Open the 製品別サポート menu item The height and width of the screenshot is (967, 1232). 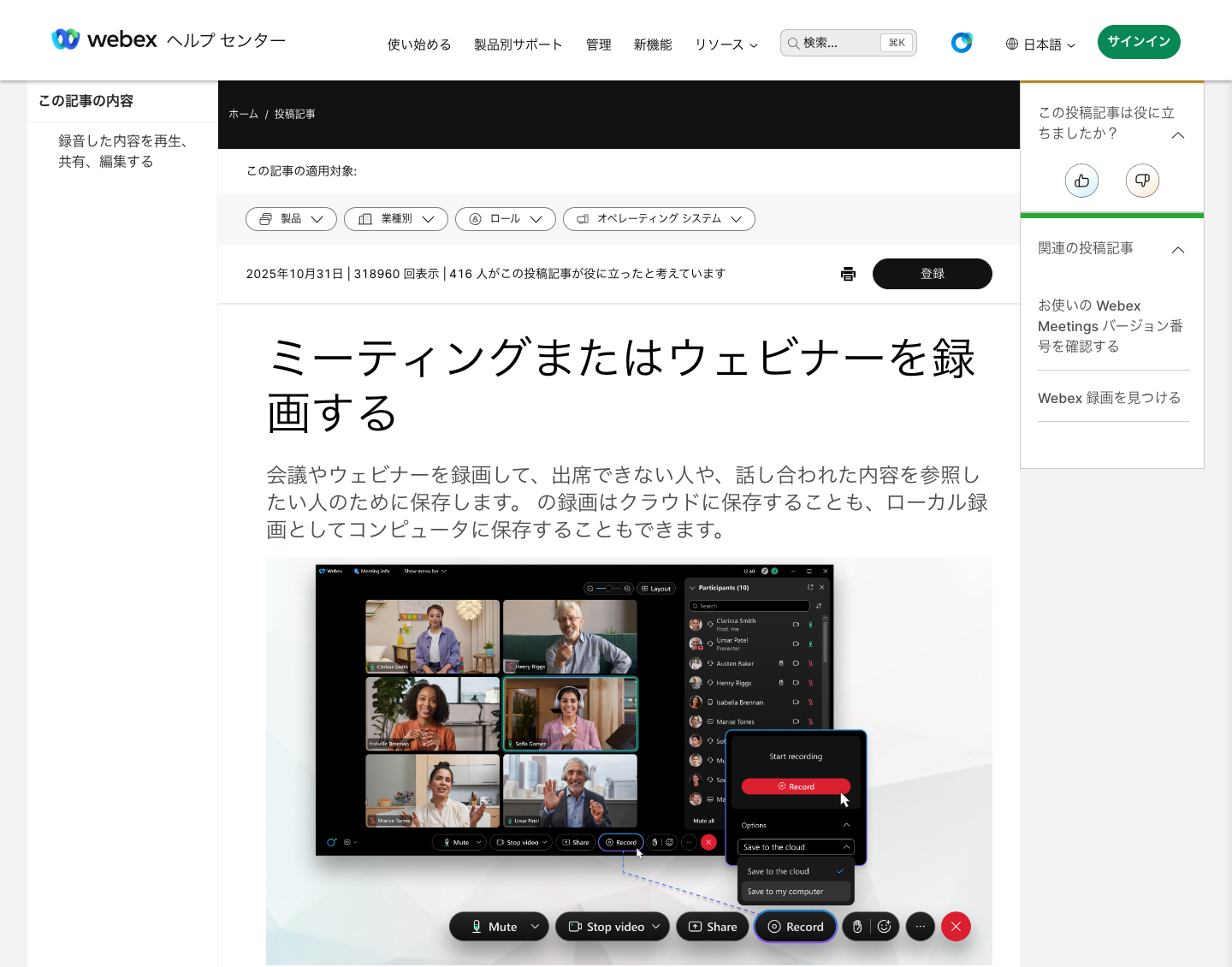pos(518,44)
